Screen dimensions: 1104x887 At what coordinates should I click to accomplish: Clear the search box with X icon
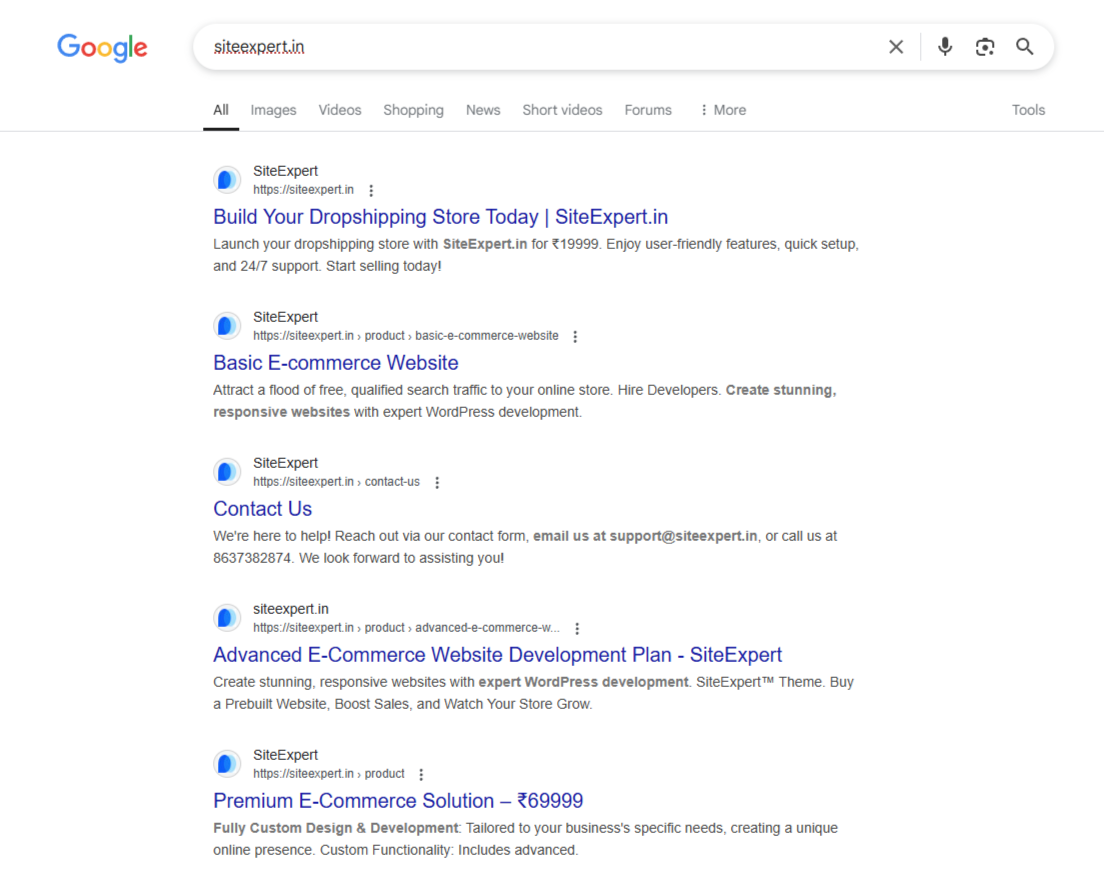point(896,47)
